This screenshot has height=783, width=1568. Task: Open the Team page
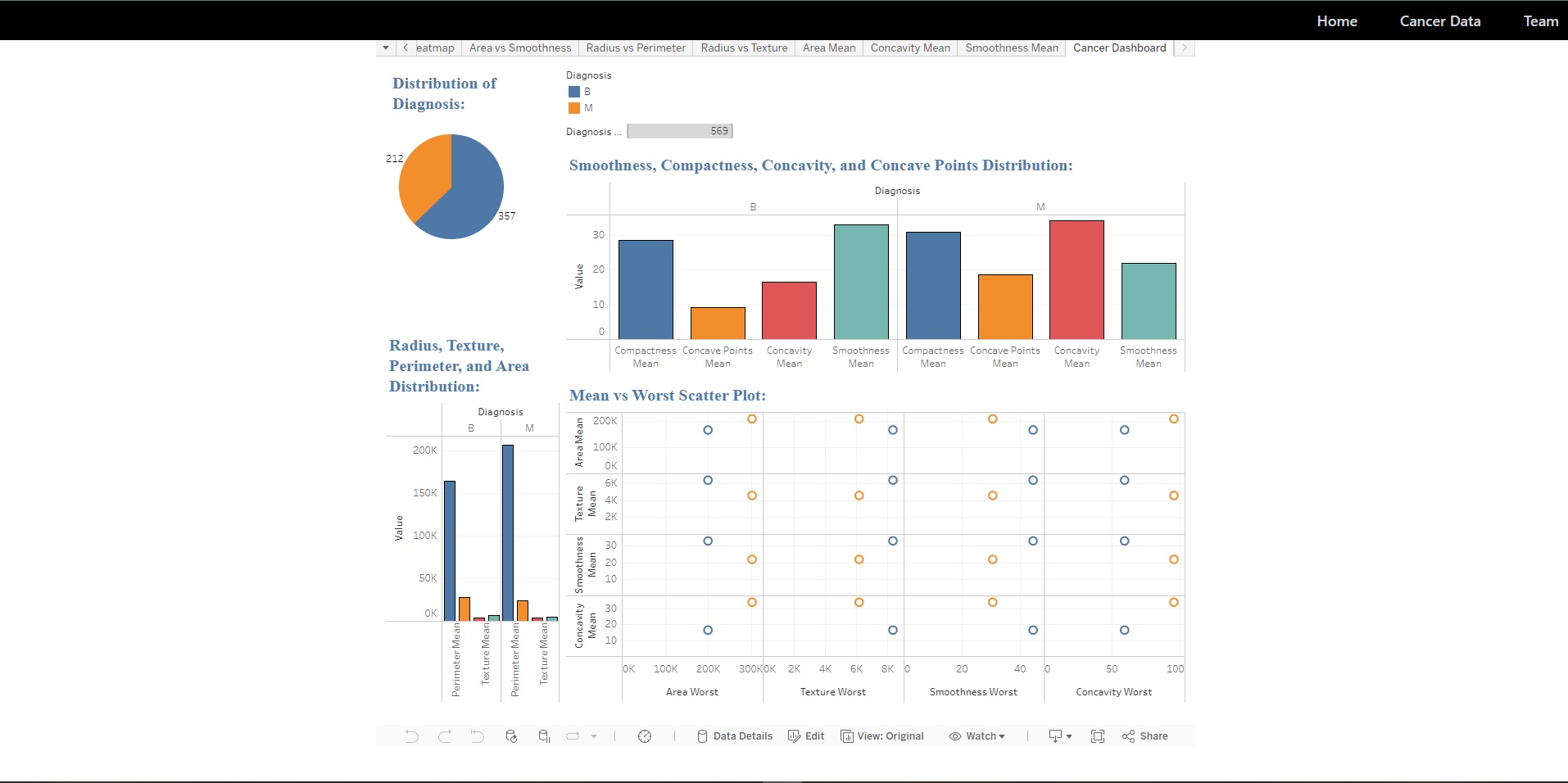(x=1541, y=21)
